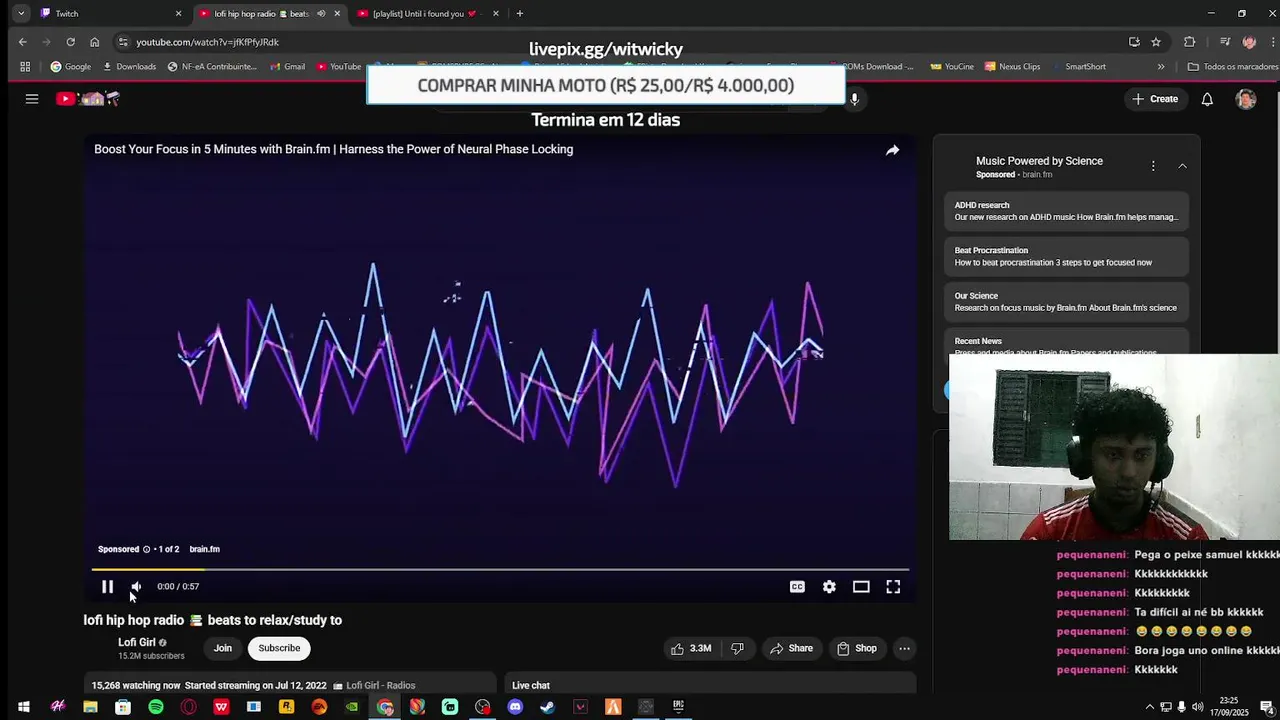Open the Downloads bookmark
The image size is (1280, 720).
(x=129, y=67)
